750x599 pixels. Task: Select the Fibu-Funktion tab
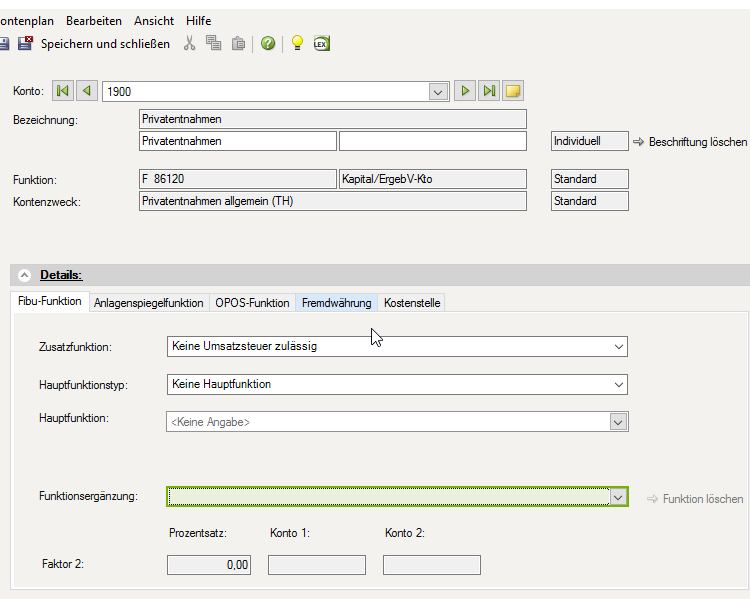50,301
